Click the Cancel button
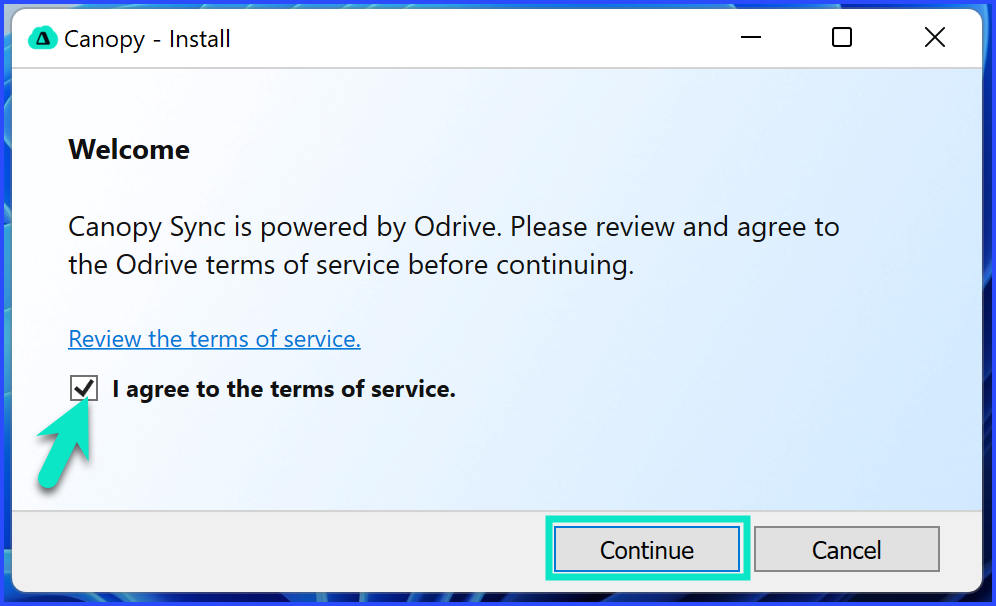 (x=846, y=549)
